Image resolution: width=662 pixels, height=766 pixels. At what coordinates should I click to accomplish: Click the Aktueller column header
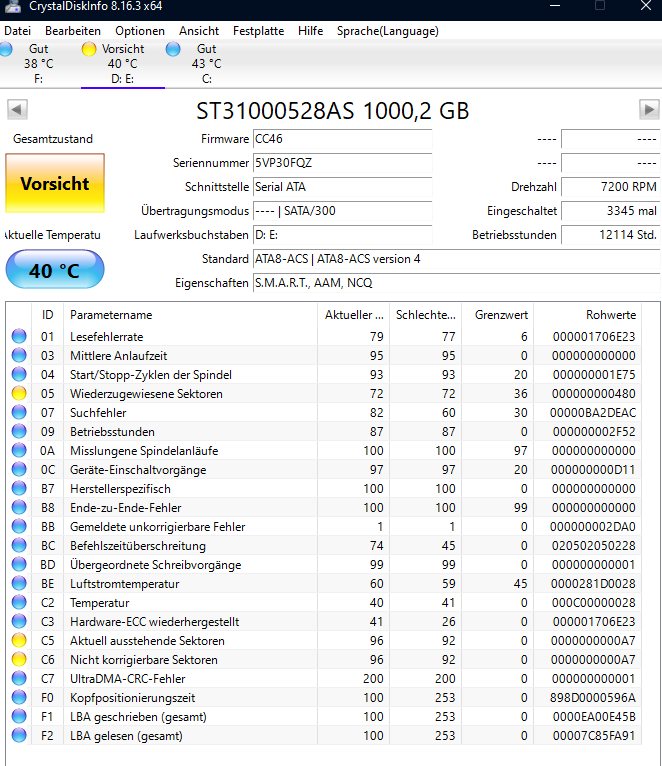pyautogui.click(x=354, y=315)
